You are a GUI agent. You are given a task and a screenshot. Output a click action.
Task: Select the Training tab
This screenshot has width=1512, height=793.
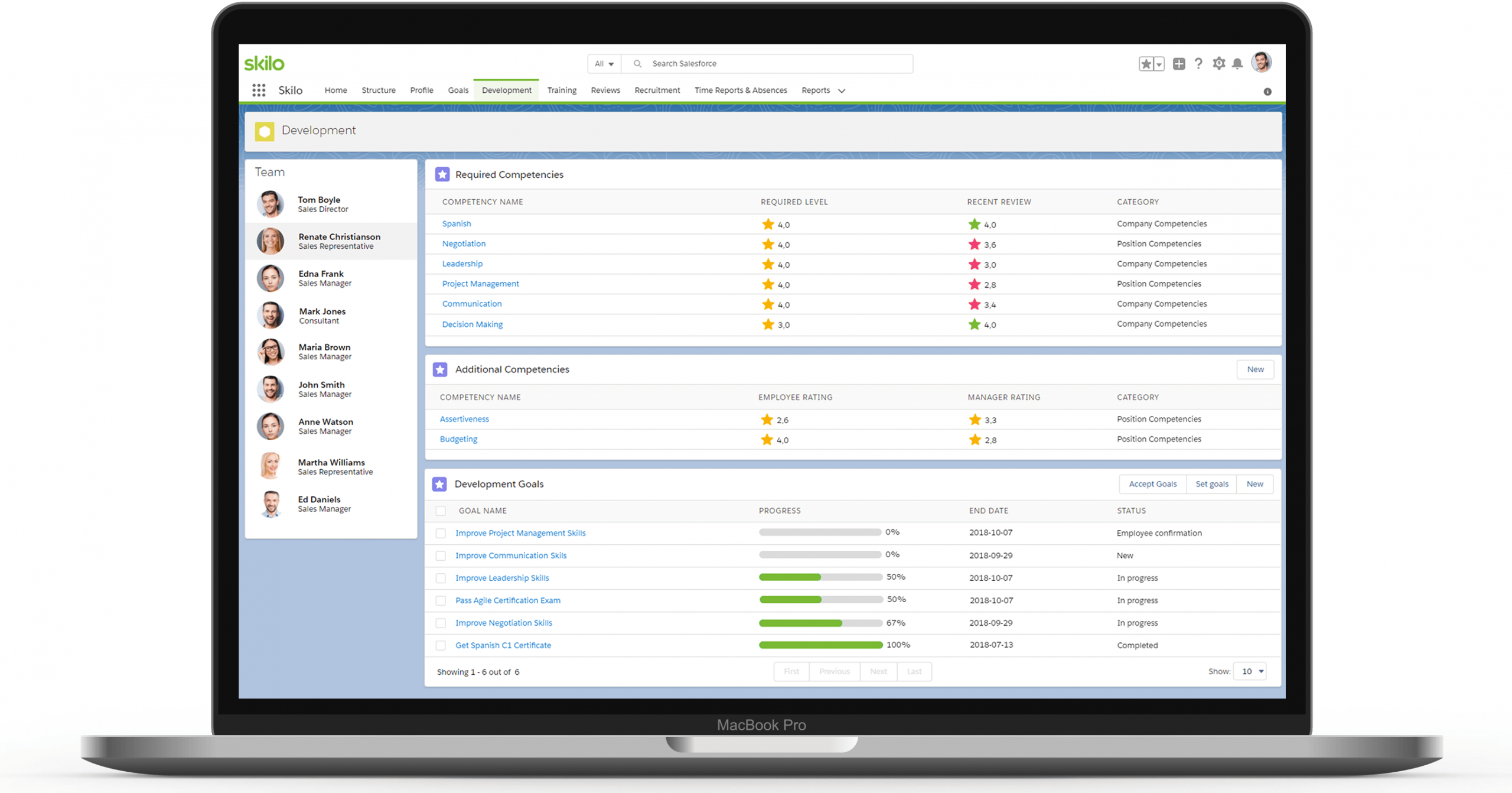[562, 90]
